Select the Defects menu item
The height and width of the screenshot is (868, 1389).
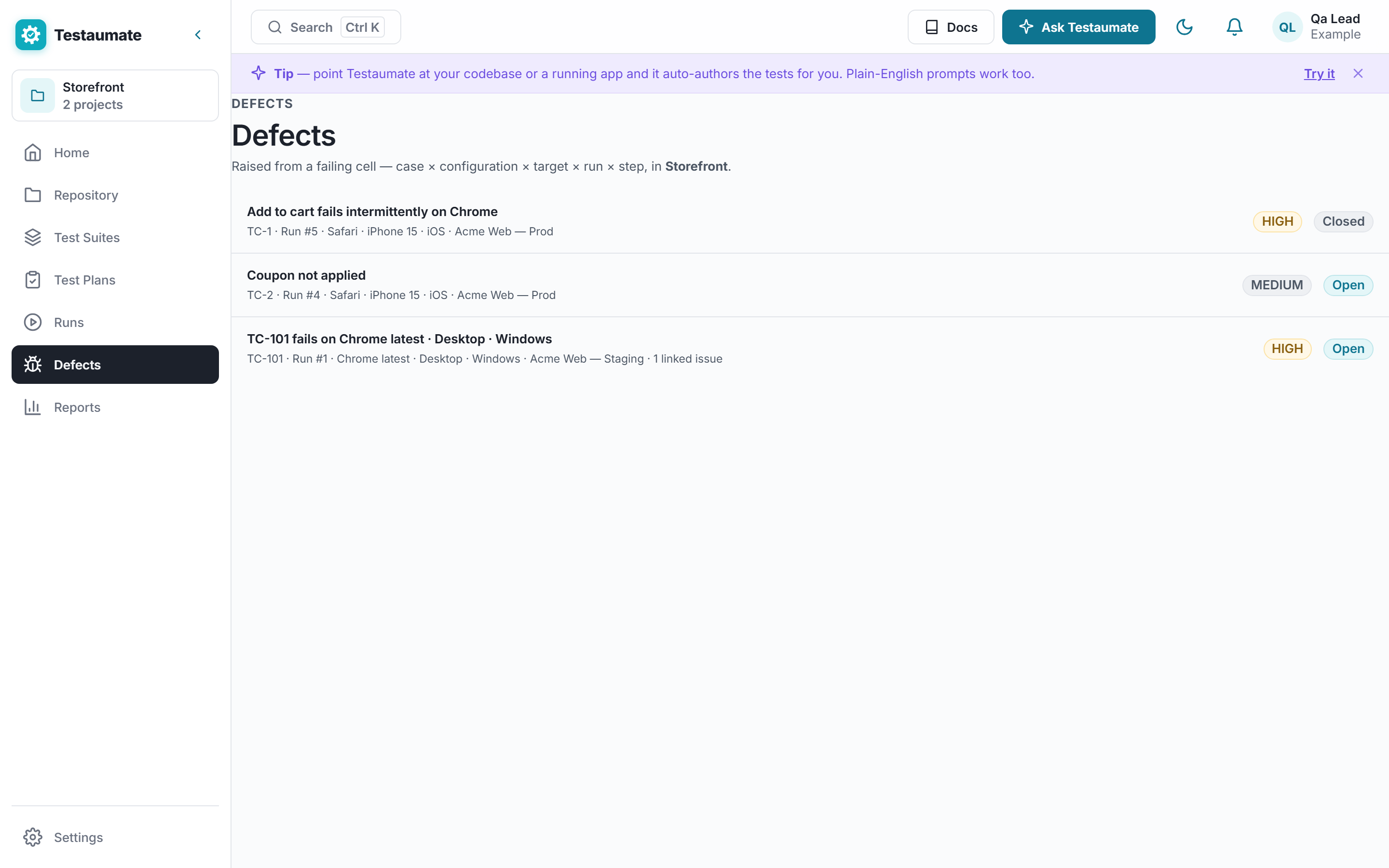(x=115, y=365)
